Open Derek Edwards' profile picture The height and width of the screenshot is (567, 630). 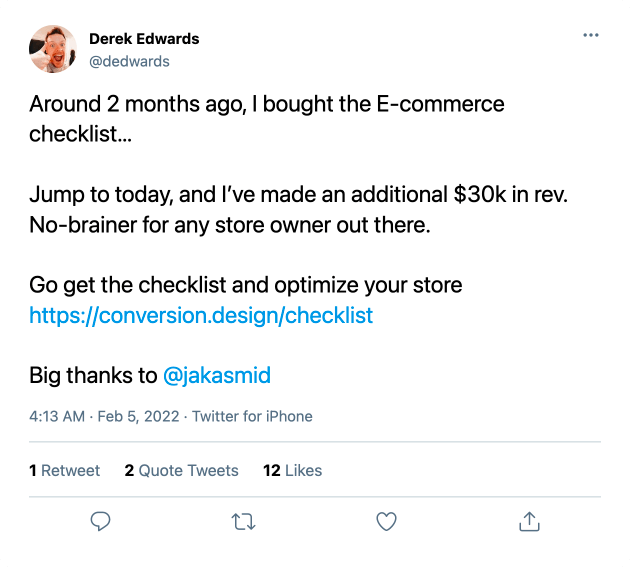[53, 49]
